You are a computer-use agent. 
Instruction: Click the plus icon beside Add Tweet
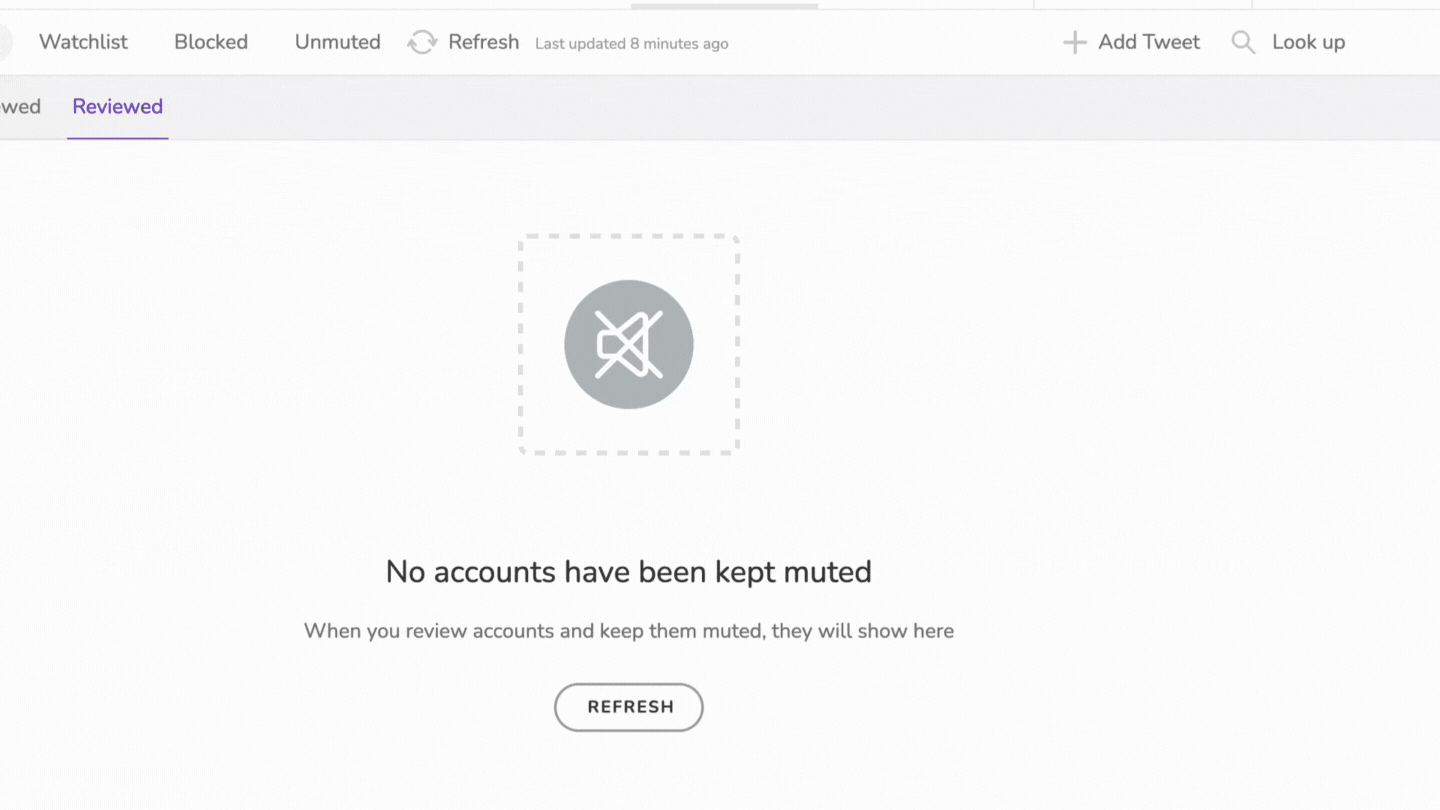[1074, 42]
